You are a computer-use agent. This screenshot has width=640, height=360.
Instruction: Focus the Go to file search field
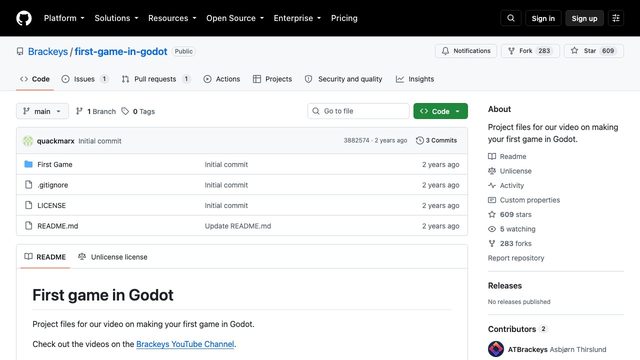coord(358,111)
